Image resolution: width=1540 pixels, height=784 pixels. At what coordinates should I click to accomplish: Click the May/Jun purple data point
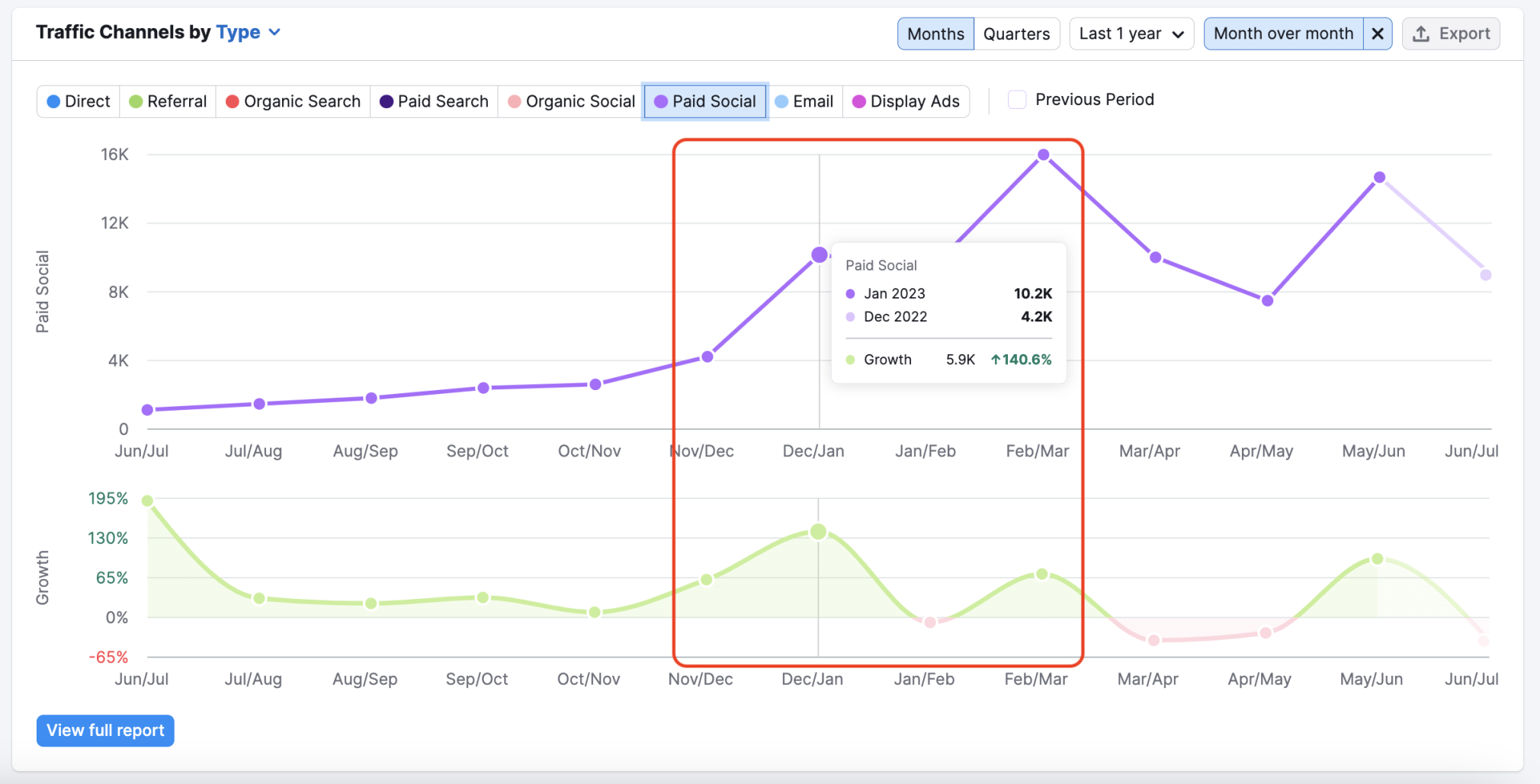1379,178
